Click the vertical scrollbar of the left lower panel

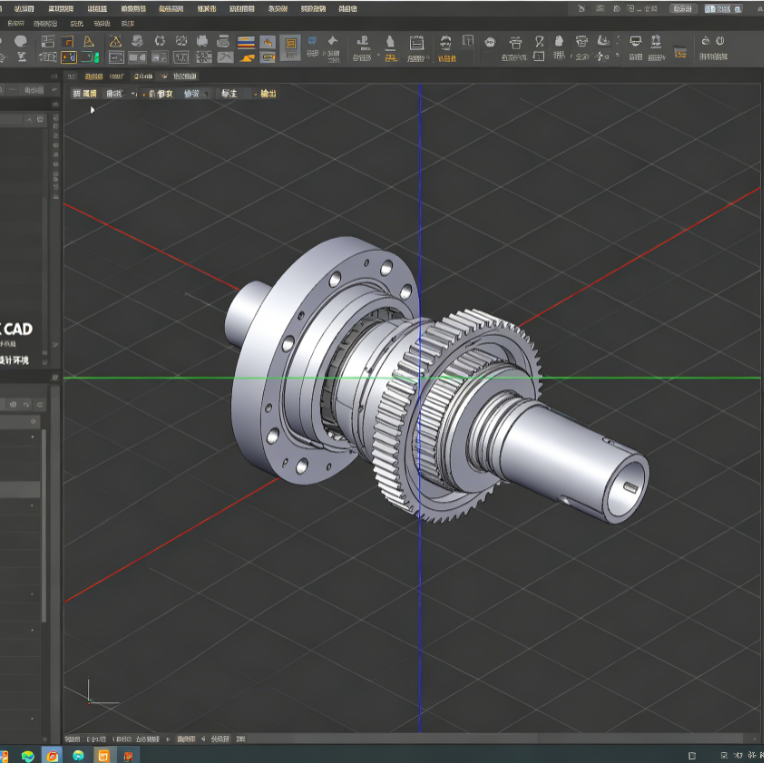point(44,526)
